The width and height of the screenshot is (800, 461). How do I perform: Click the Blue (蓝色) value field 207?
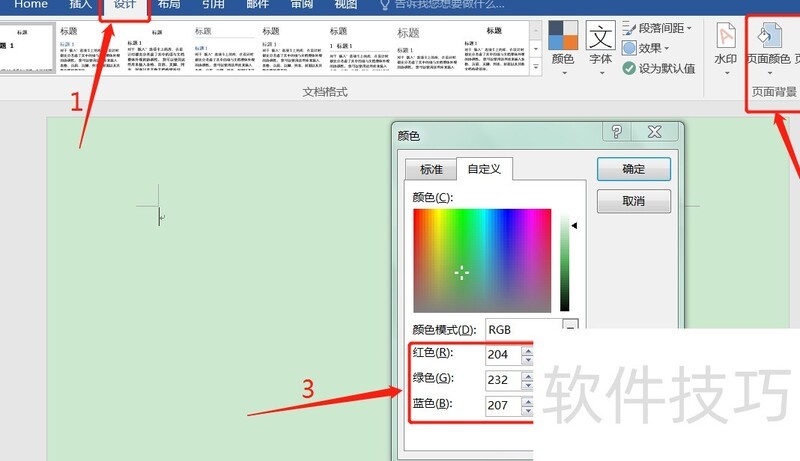[x=503, y=405]
